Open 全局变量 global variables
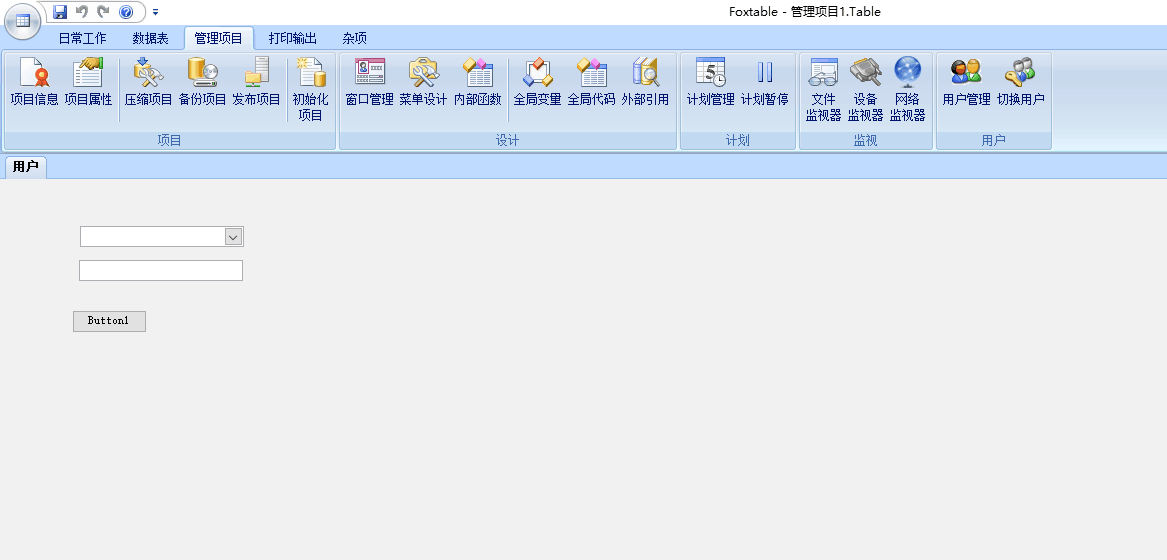Screen dimensions: 1167x560 [x=537, y=81]
